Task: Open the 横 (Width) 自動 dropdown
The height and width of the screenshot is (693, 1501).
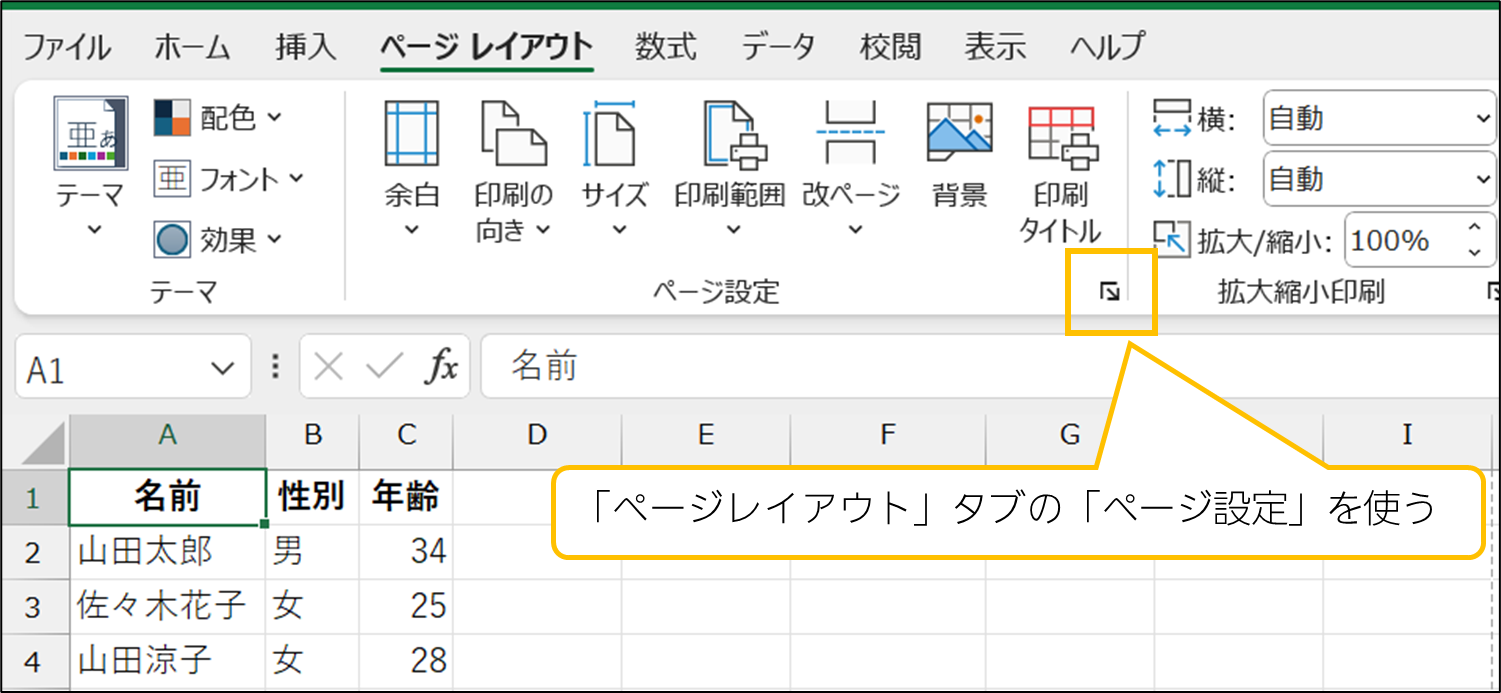Action: [x=1482, y=119]
